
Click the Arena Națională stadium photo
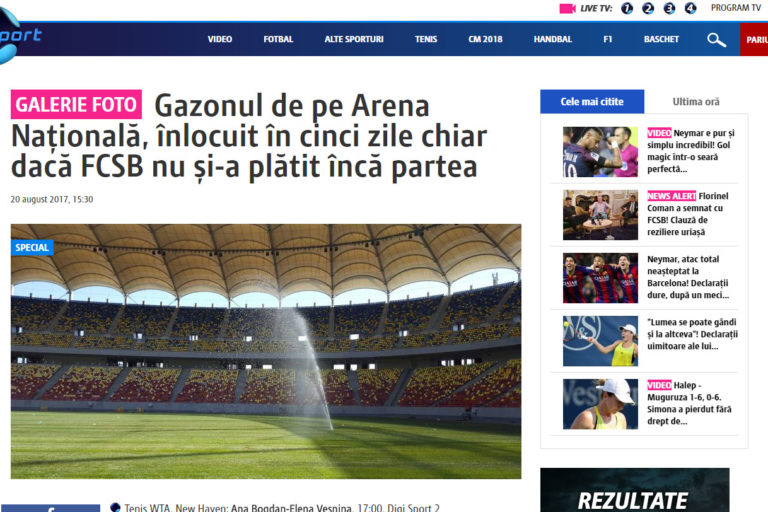pyautogui.click(x=266, y=351)
